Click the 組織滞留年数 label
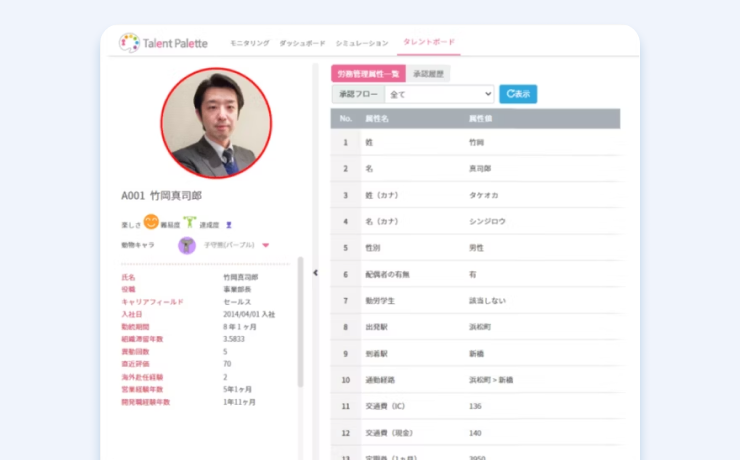This screenshot has height=460, width=740. click(142, 339)
